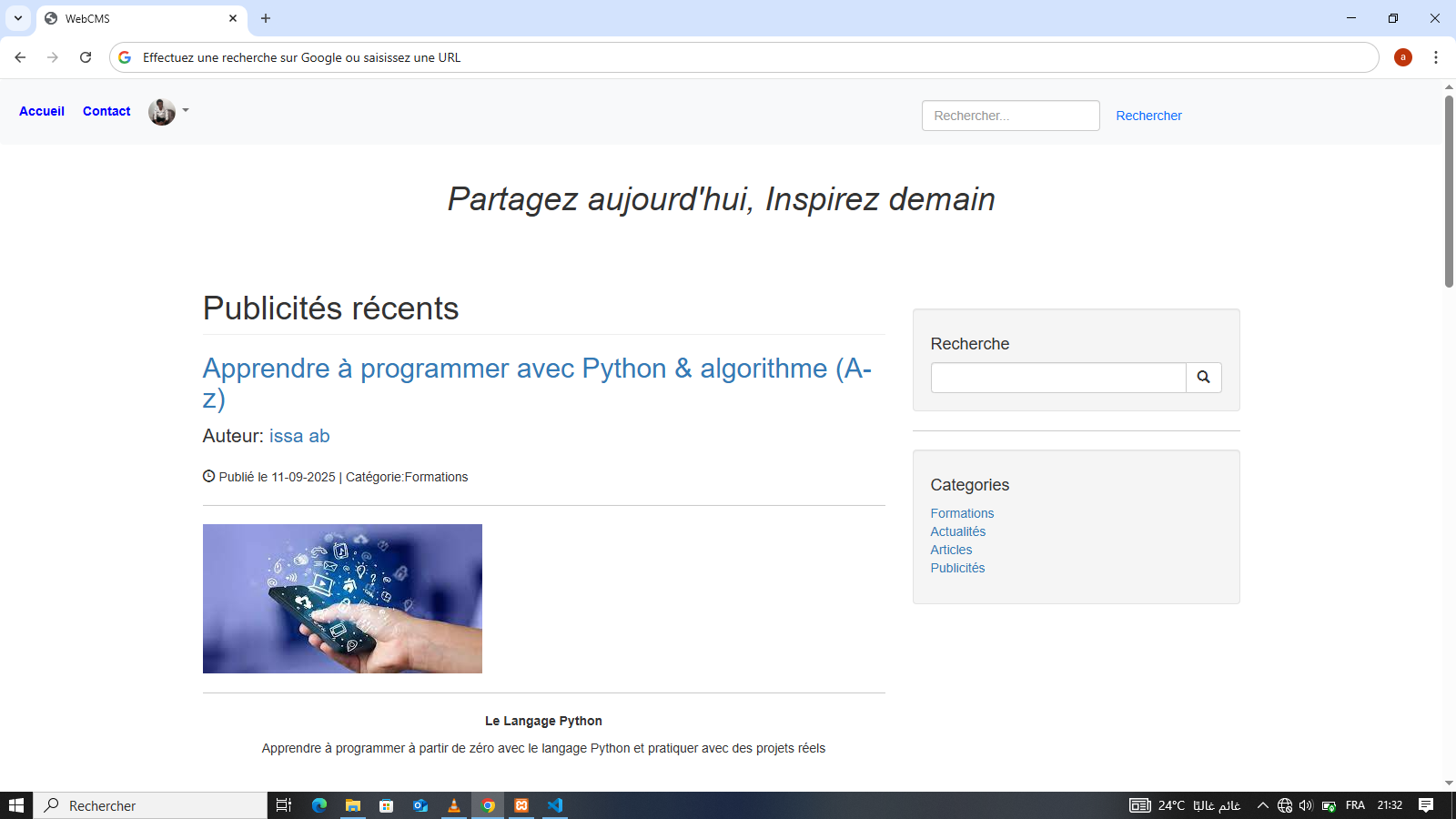Click the Rechercher link in the navbar
Viewport: 1456px width, 819px height.
pos(1148,116)
